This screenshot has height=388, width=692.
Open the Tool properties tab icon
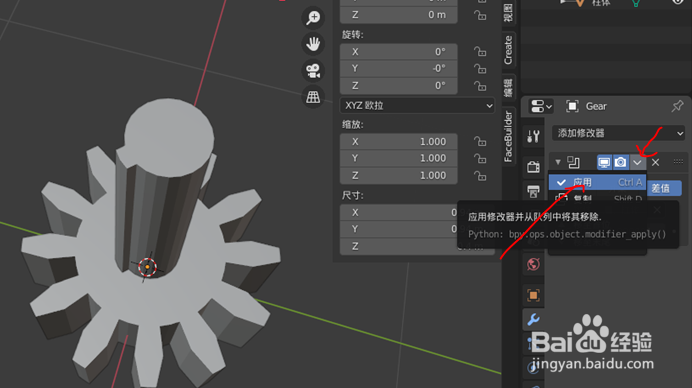533,136
